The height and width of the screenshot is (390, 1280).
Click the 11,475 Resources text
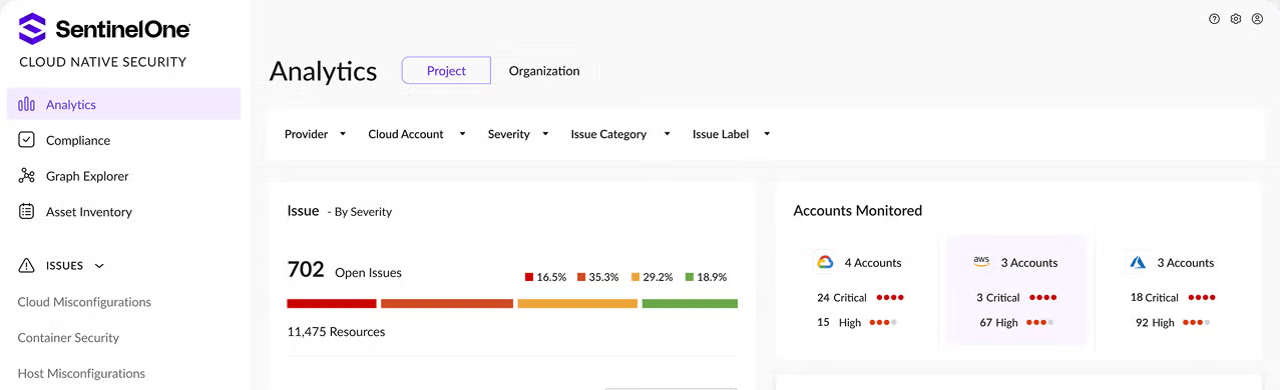[336, 332]
